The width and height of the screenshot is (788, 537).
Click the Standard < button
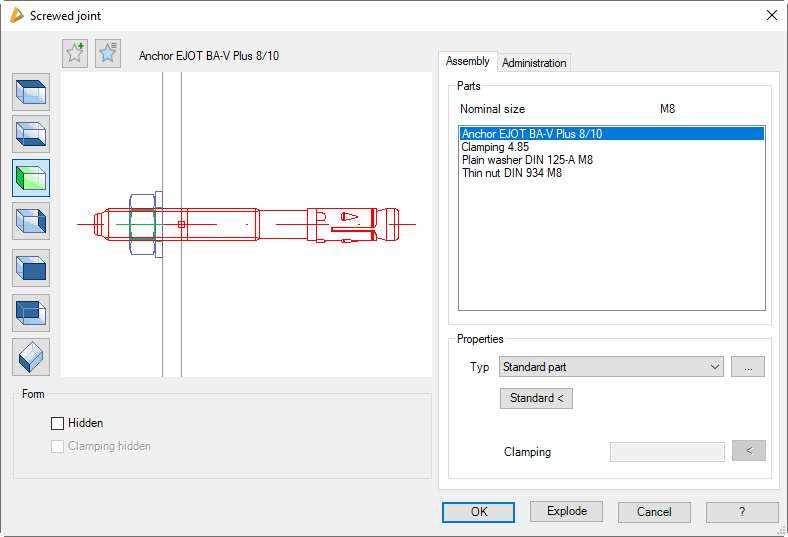[x=536, y=398]
